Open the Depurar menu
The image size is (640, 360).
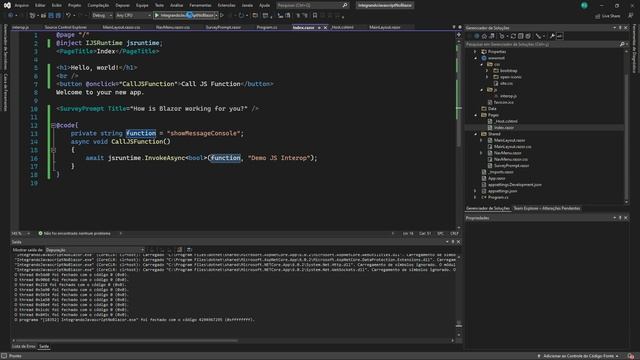(x=122, y=5)
